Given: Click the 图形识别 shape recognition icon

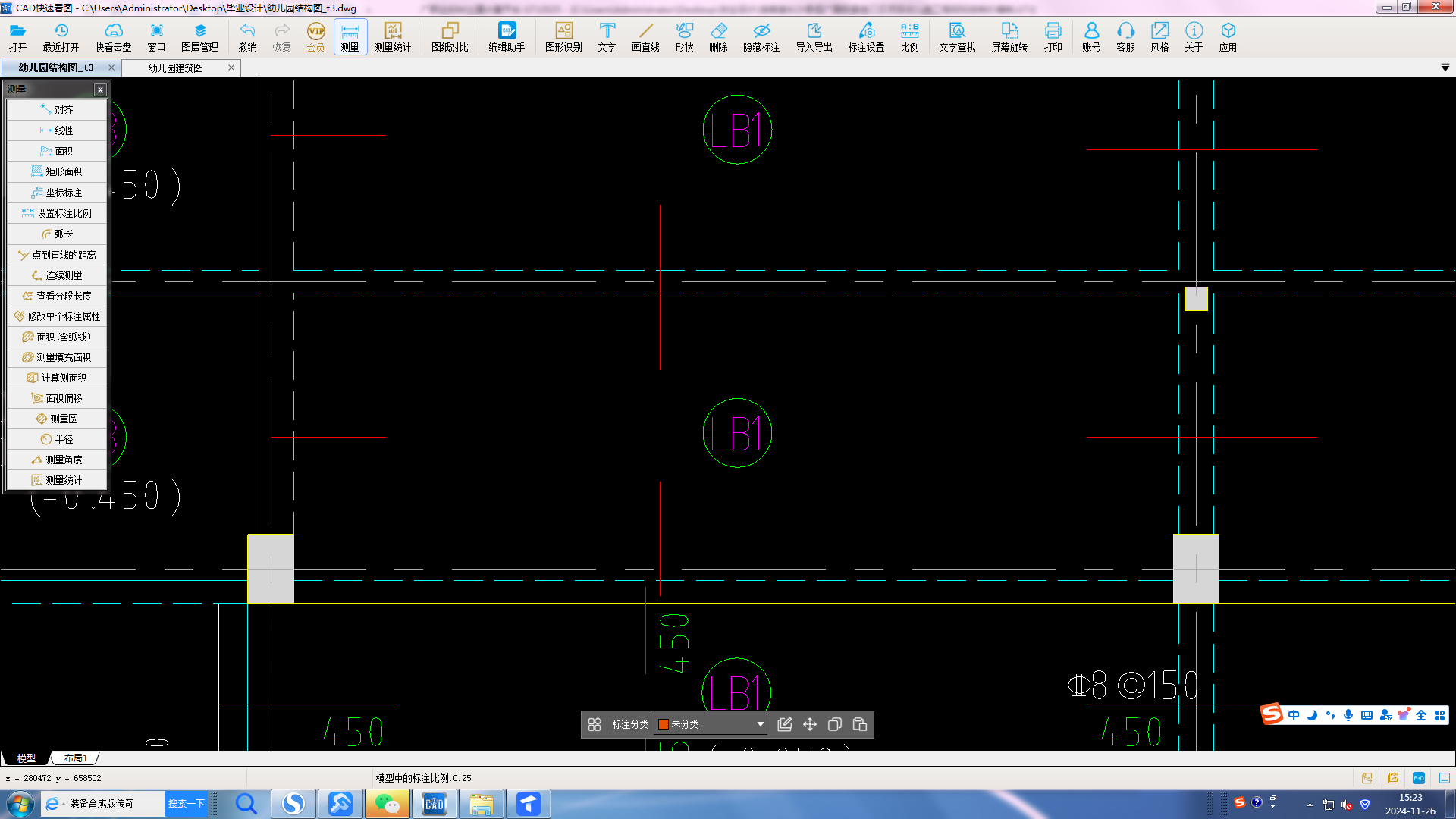Looking at the screenshot, I should point(563,36).
